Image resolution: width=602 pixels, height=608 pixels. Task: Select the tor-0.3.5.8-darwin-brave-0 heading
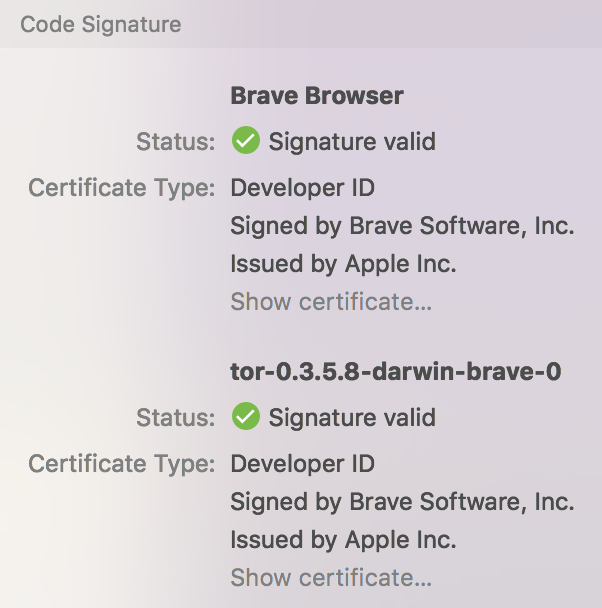(396, 371)
